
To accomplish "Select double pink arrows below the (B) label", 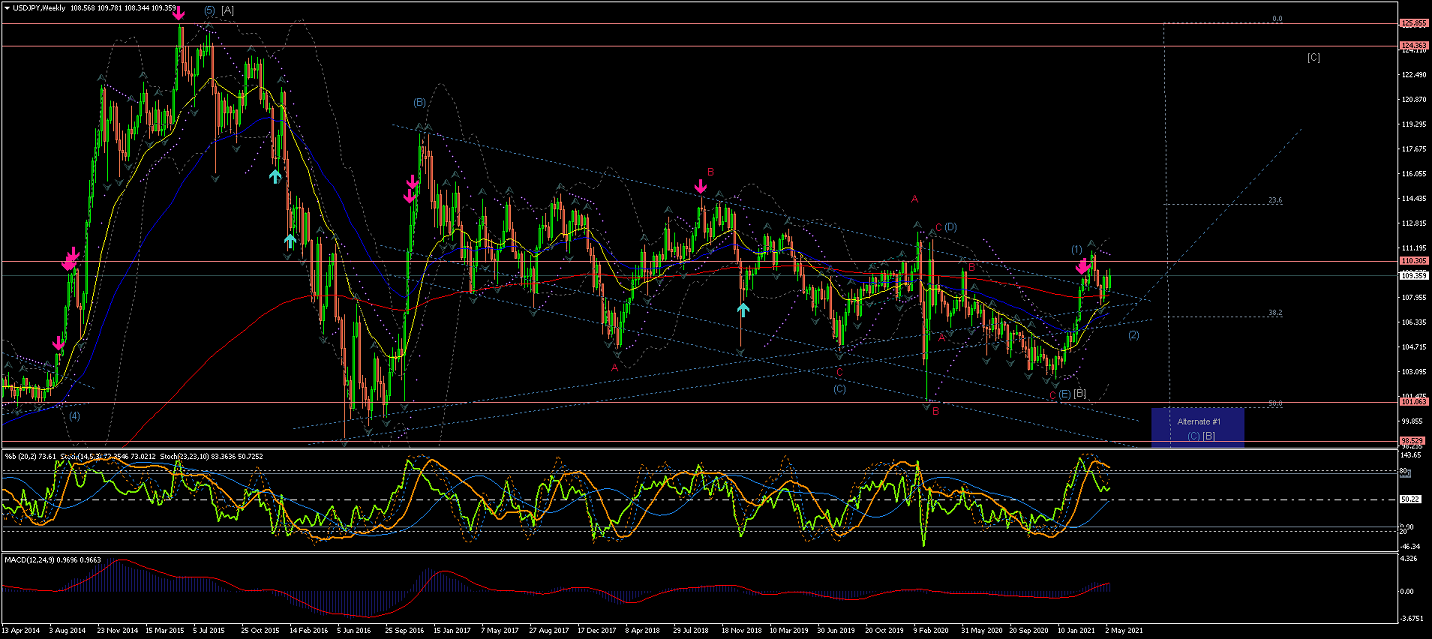I will pyautogui.click(x=410, y=190).
